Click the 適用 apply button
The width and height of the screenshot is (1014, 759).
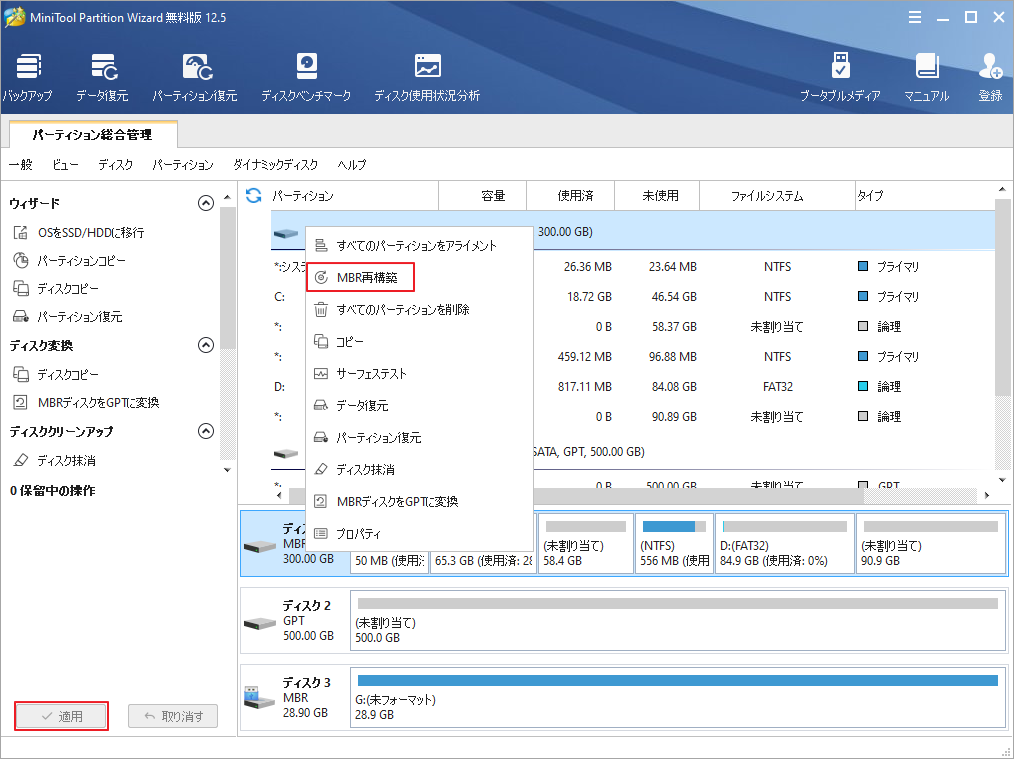coord(61,716)
